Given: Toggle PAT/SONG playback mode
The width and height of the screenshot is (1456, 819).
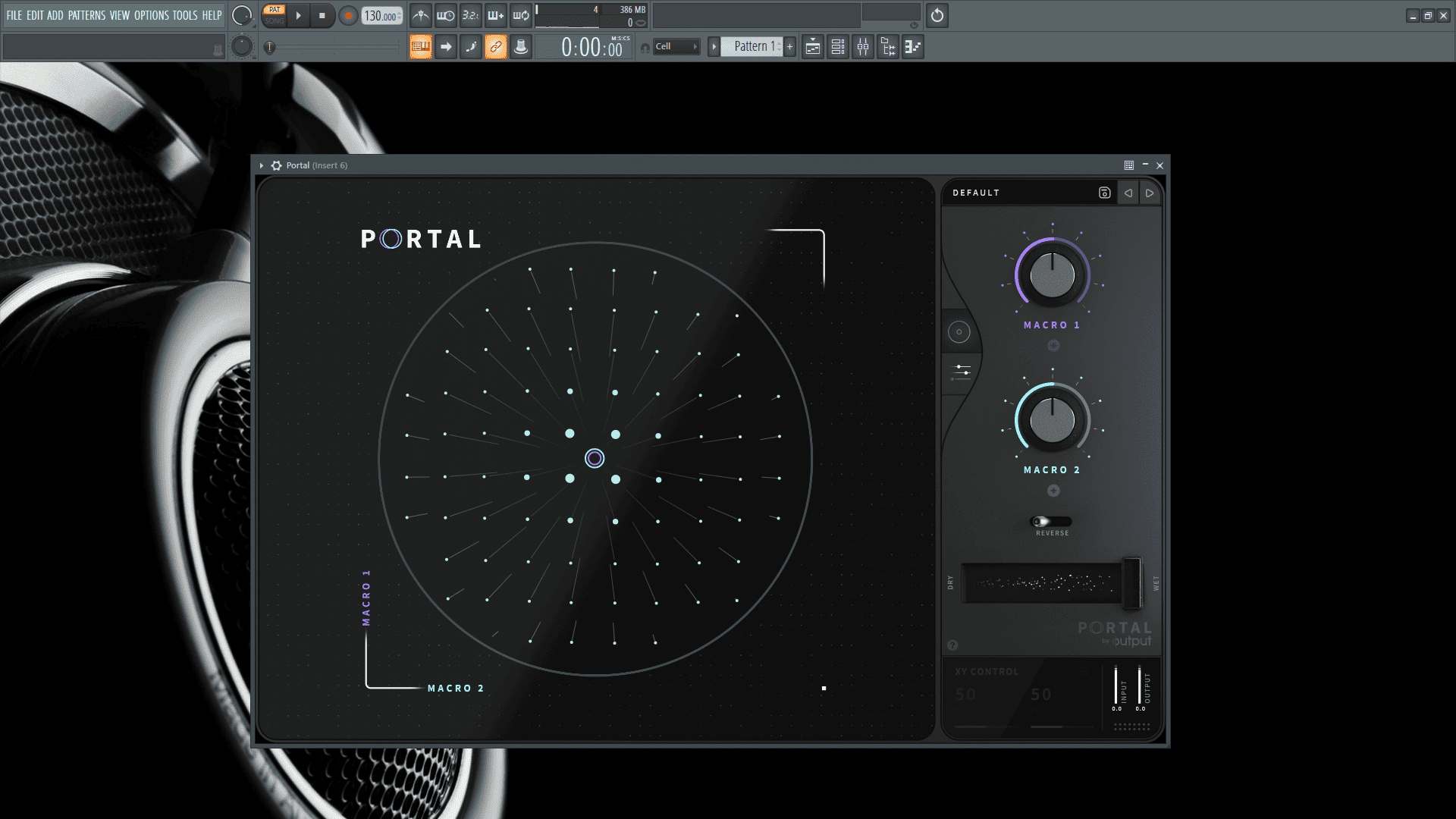Looking at the screenshot, I should point(275,15).
